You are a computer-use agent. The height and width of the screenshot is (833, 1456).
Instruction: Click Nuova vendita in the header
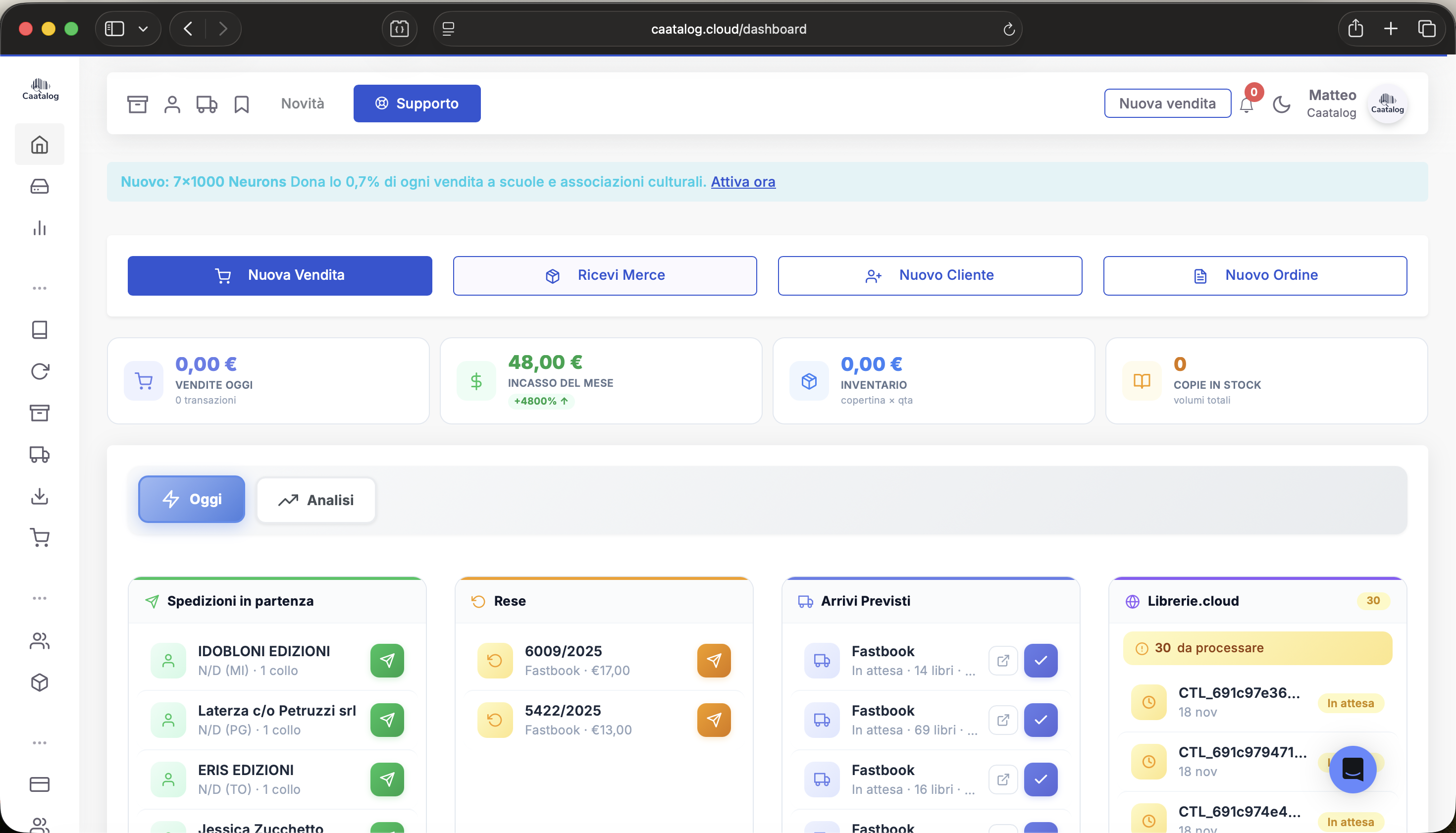coord(1168,104)
